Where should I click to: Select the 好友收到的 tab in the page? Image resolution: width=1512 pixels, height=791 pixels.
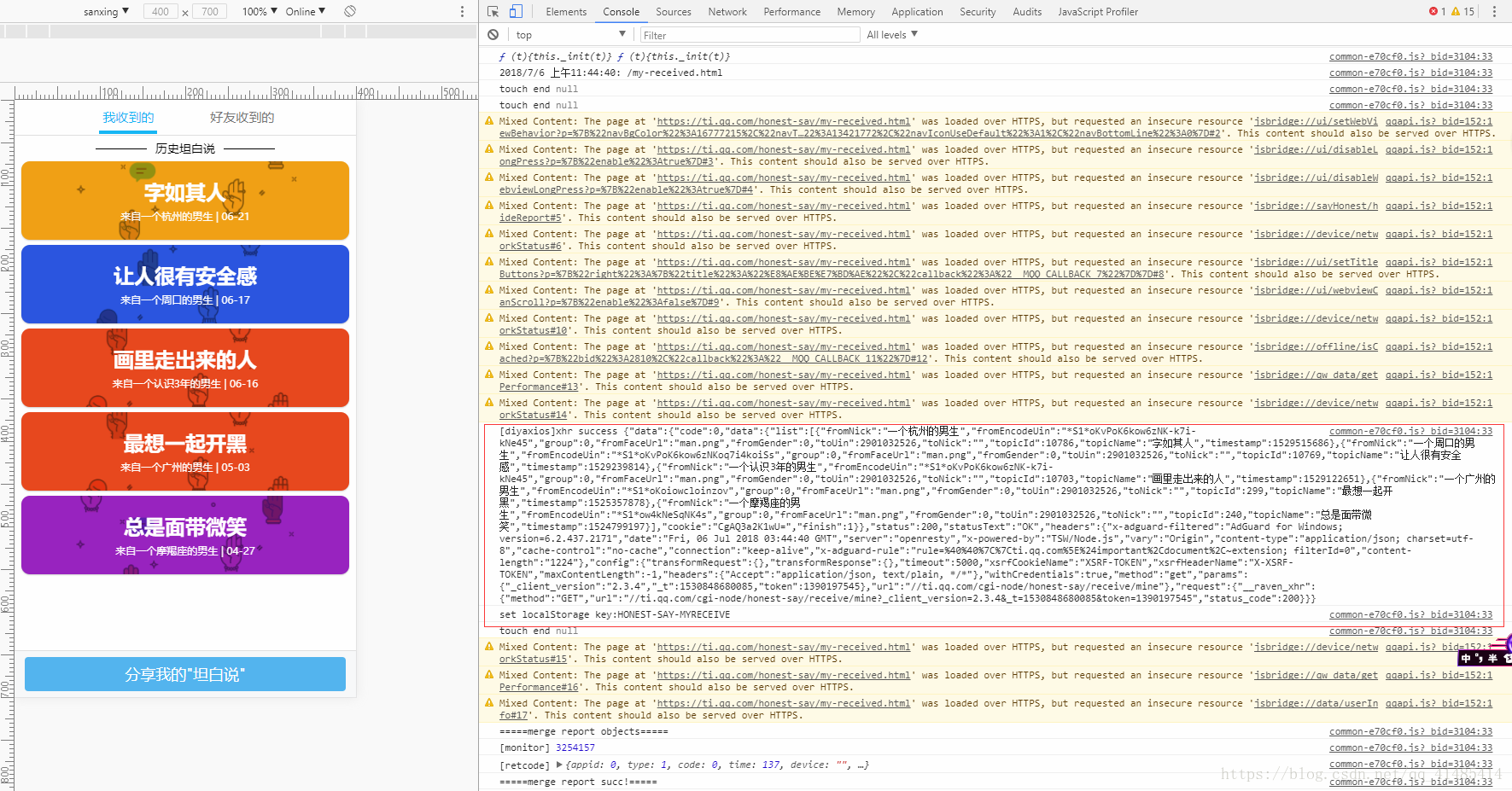point(242,118)
